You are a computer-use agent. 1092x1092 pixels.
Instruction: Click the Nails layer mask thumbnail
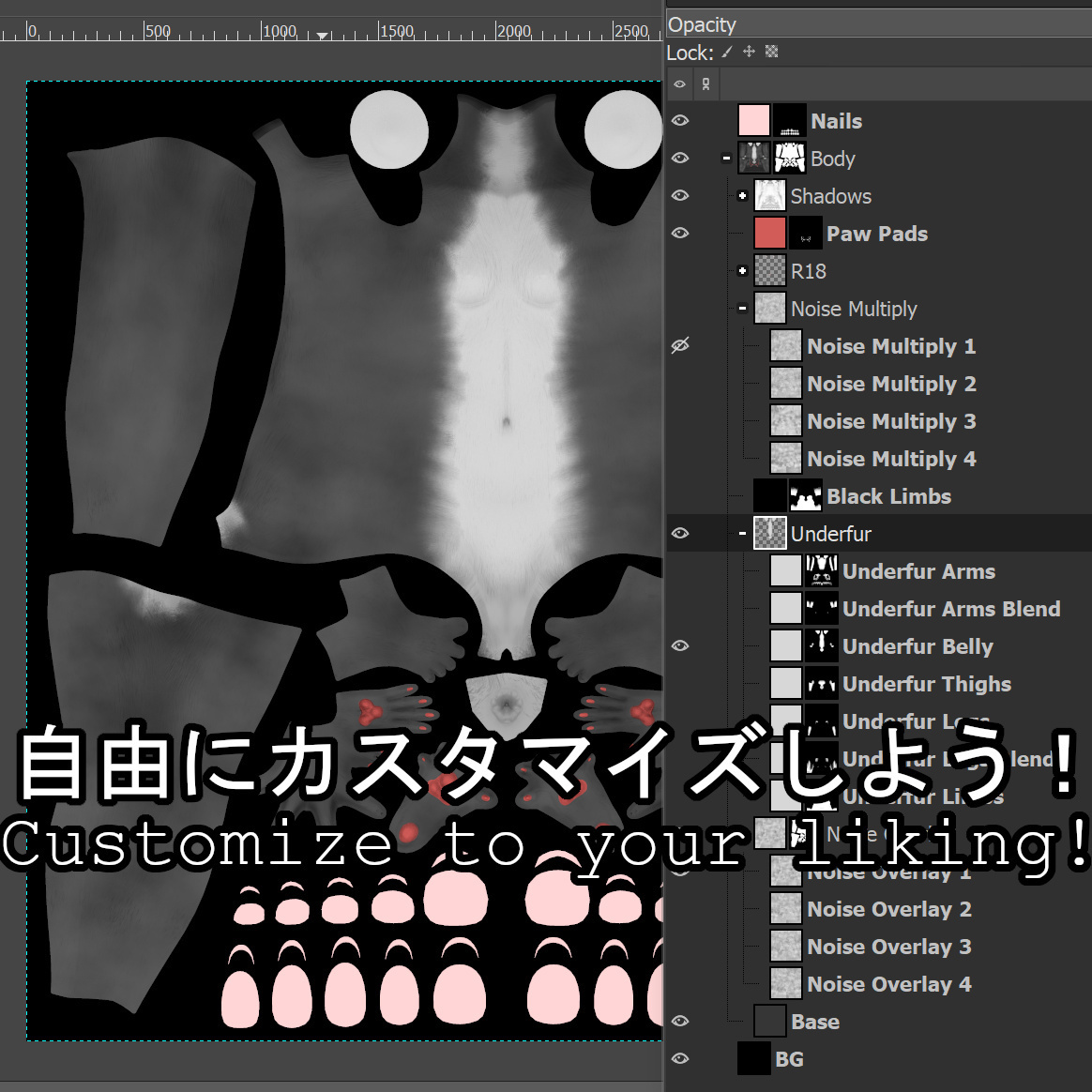(x=788, y=120)
